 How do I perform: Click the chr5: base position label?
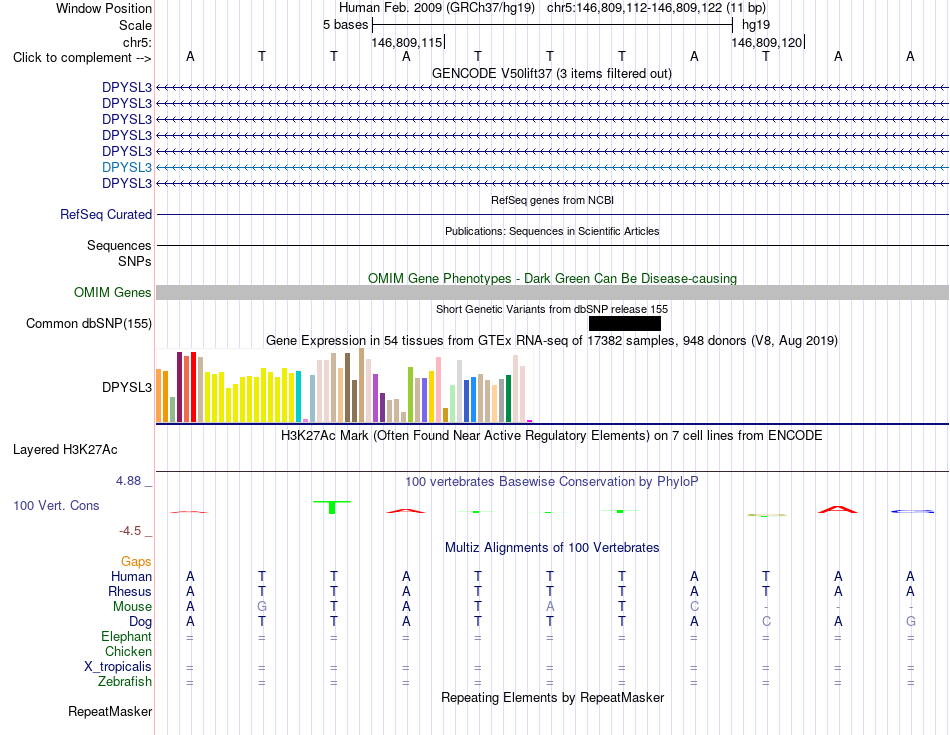pyautogui.click(x=137, y=42)
